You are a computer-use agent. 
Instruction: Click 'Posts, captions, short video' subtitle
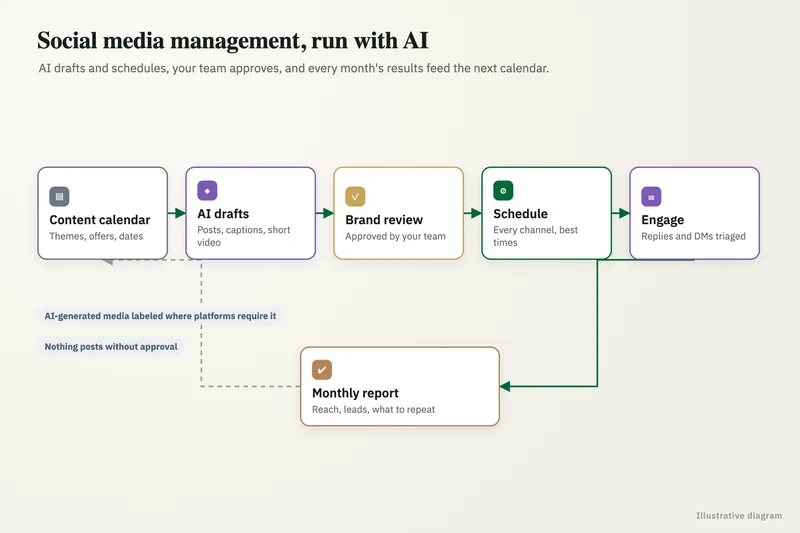pyautogui.click(x=244, y=236)
